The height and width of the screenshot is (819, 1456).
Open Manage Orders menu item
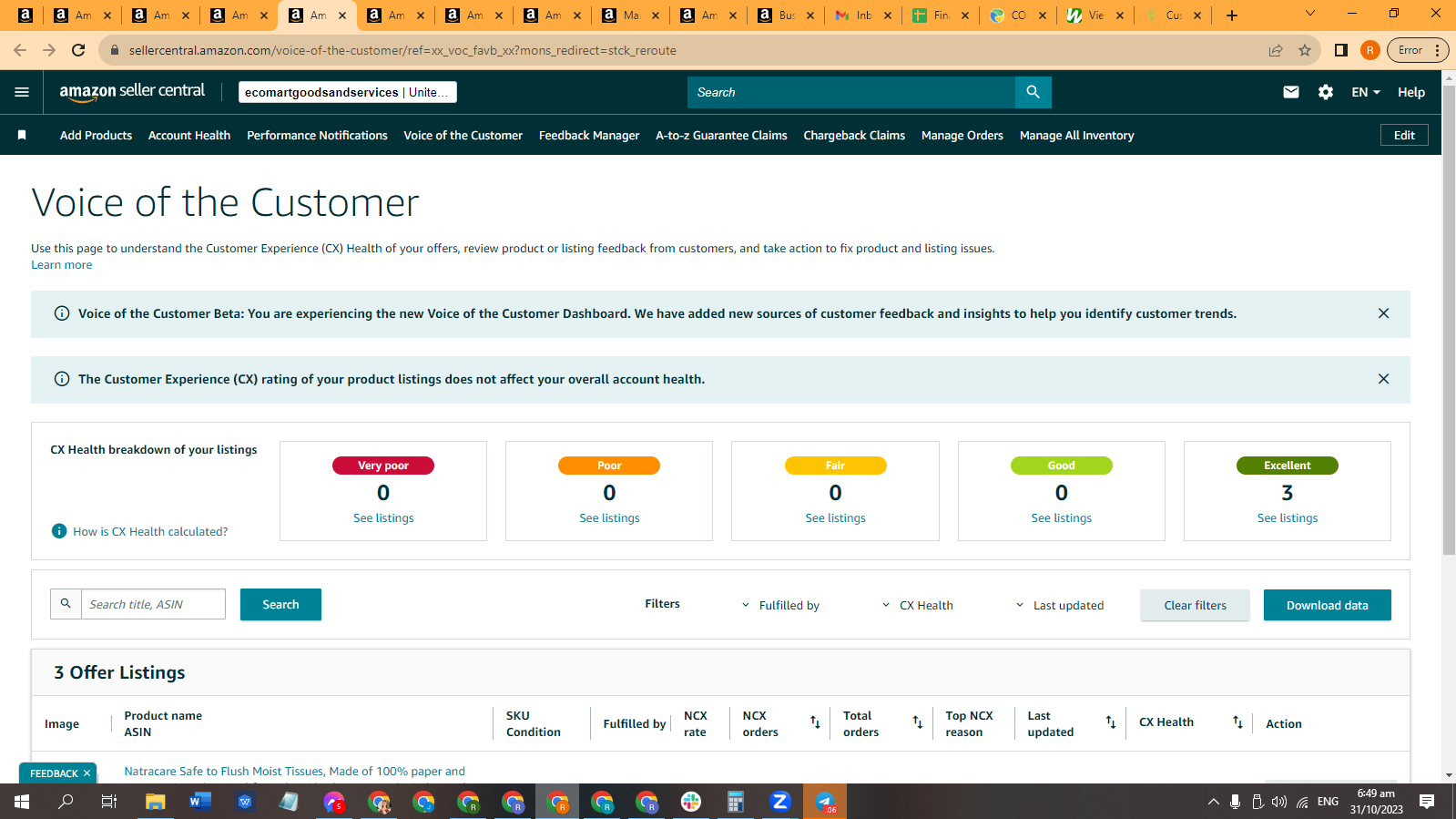pyautogui.click(x=962, y=135)
